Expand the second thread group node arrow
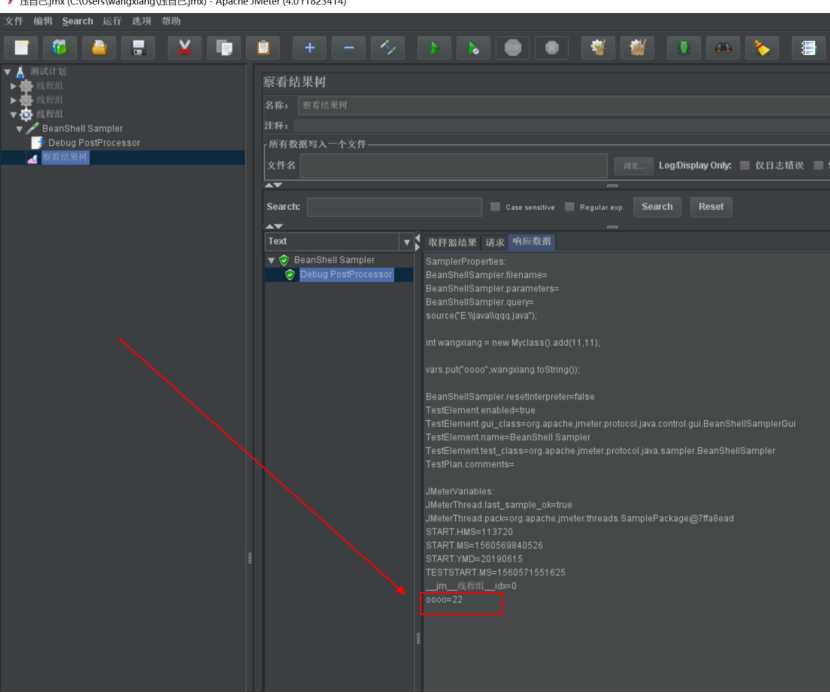The image size is (830, 693). 13,100
